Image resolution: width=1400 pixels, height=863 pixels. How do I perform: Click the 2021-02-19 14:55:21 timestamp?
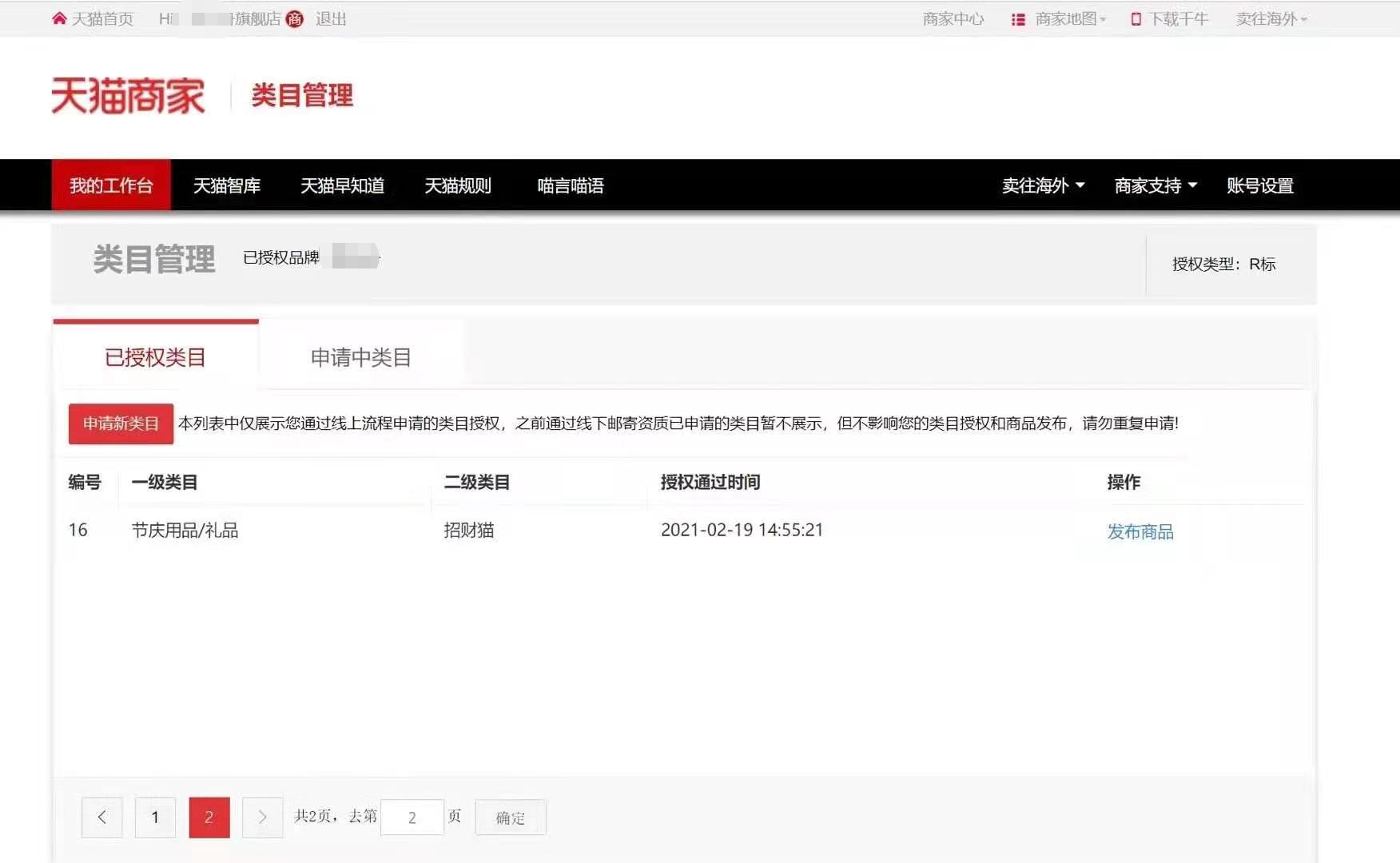742,530
